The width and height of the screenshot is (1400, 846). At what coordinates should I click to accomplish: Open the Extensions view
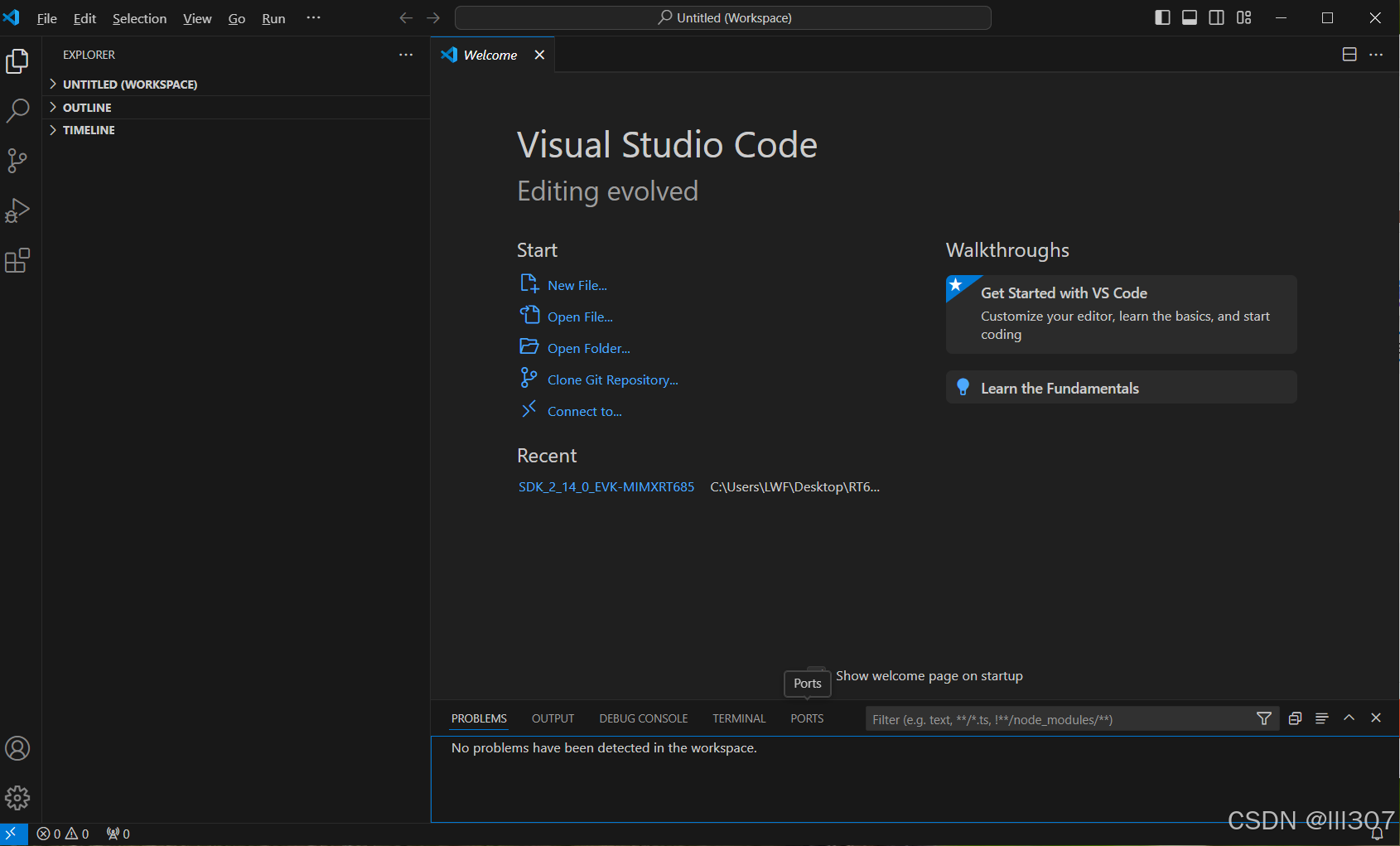coord(17,260)
